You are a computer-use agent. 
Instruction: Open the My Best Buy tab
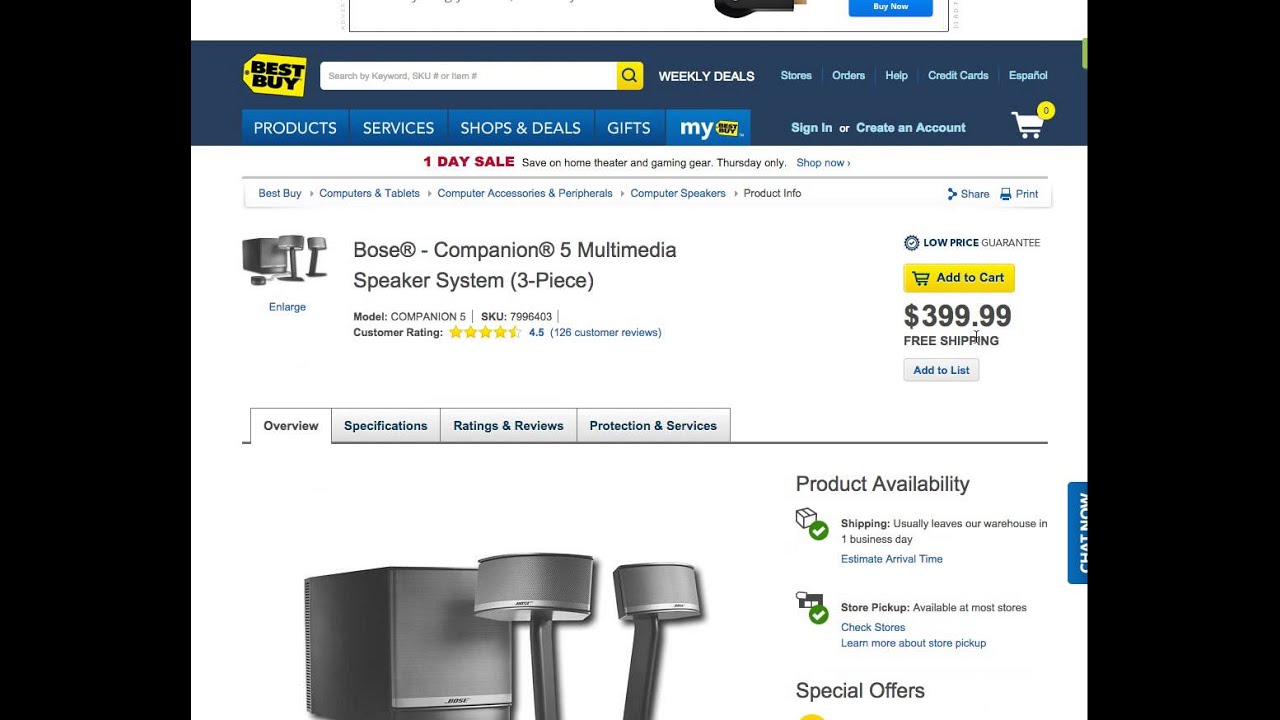(x=708, y=128)
